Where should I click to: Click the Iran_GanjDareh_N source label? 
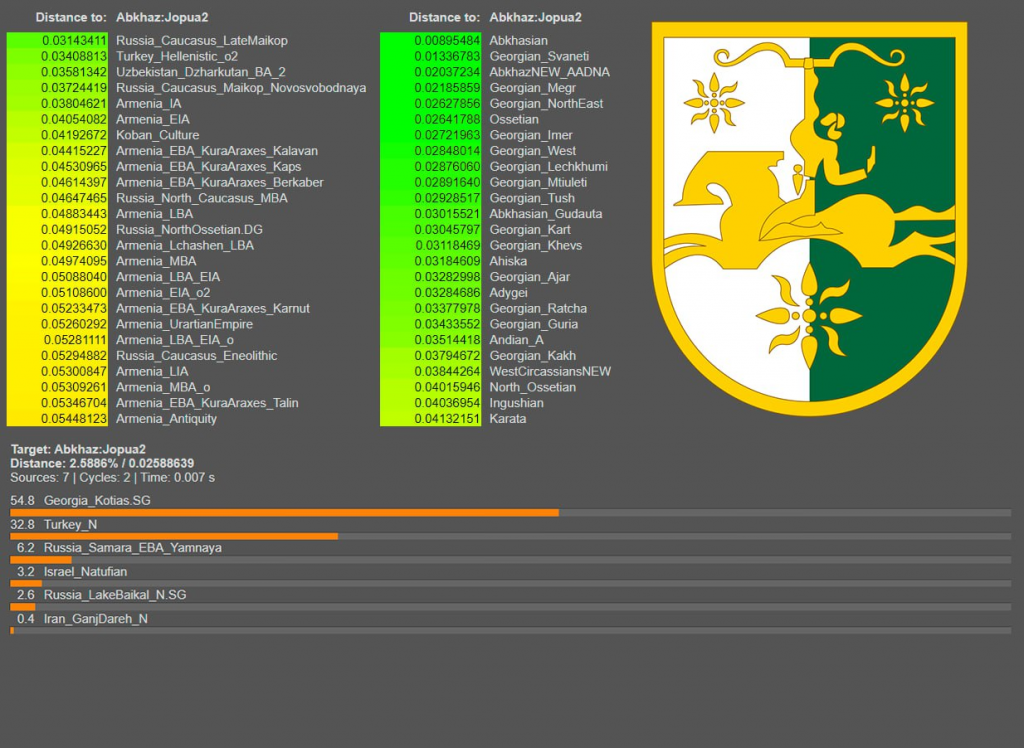tap(95, 619)
